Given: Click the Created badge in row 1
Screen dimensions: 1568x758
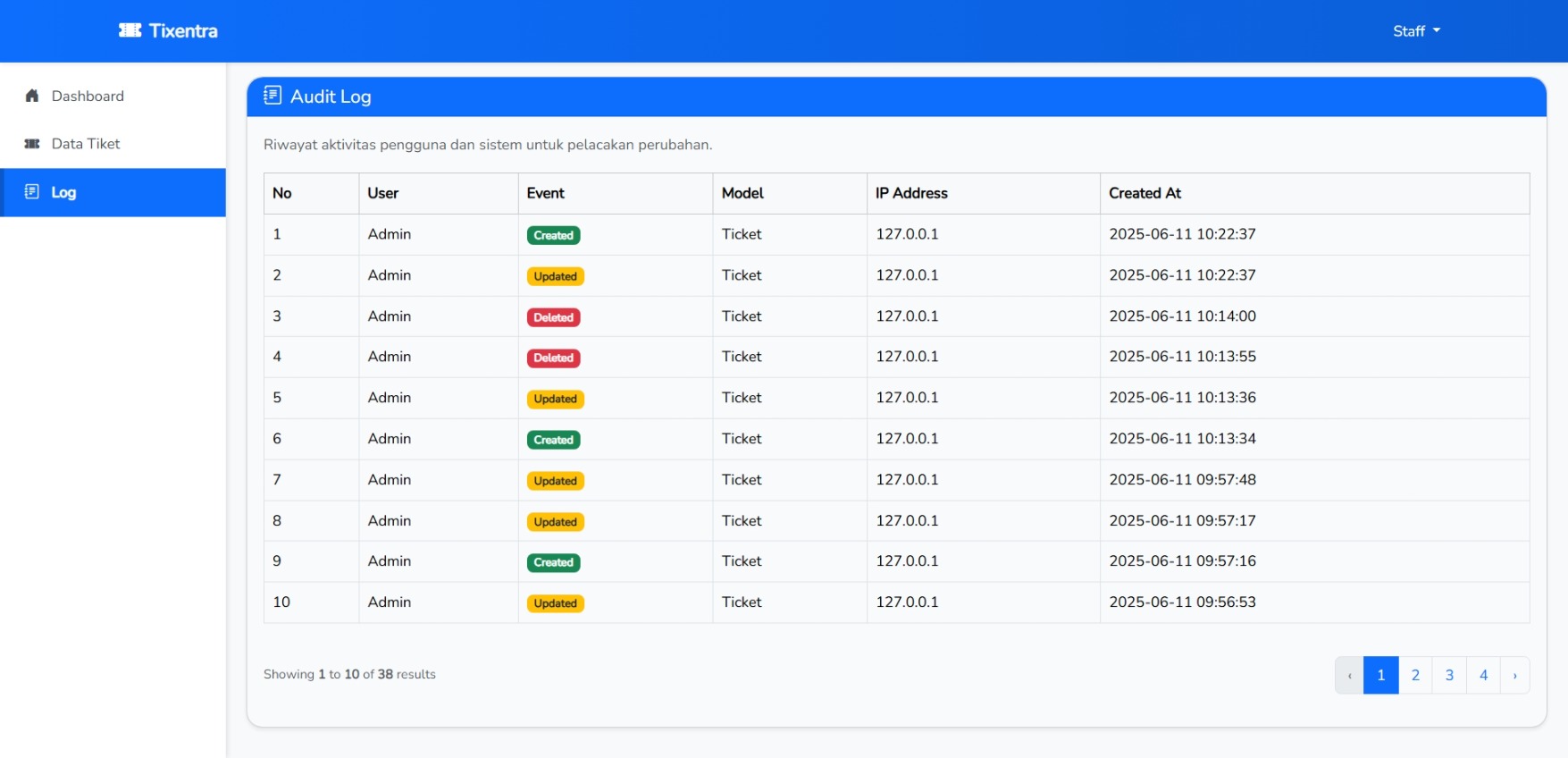Looking at the screenshot, I should [553, 235].
